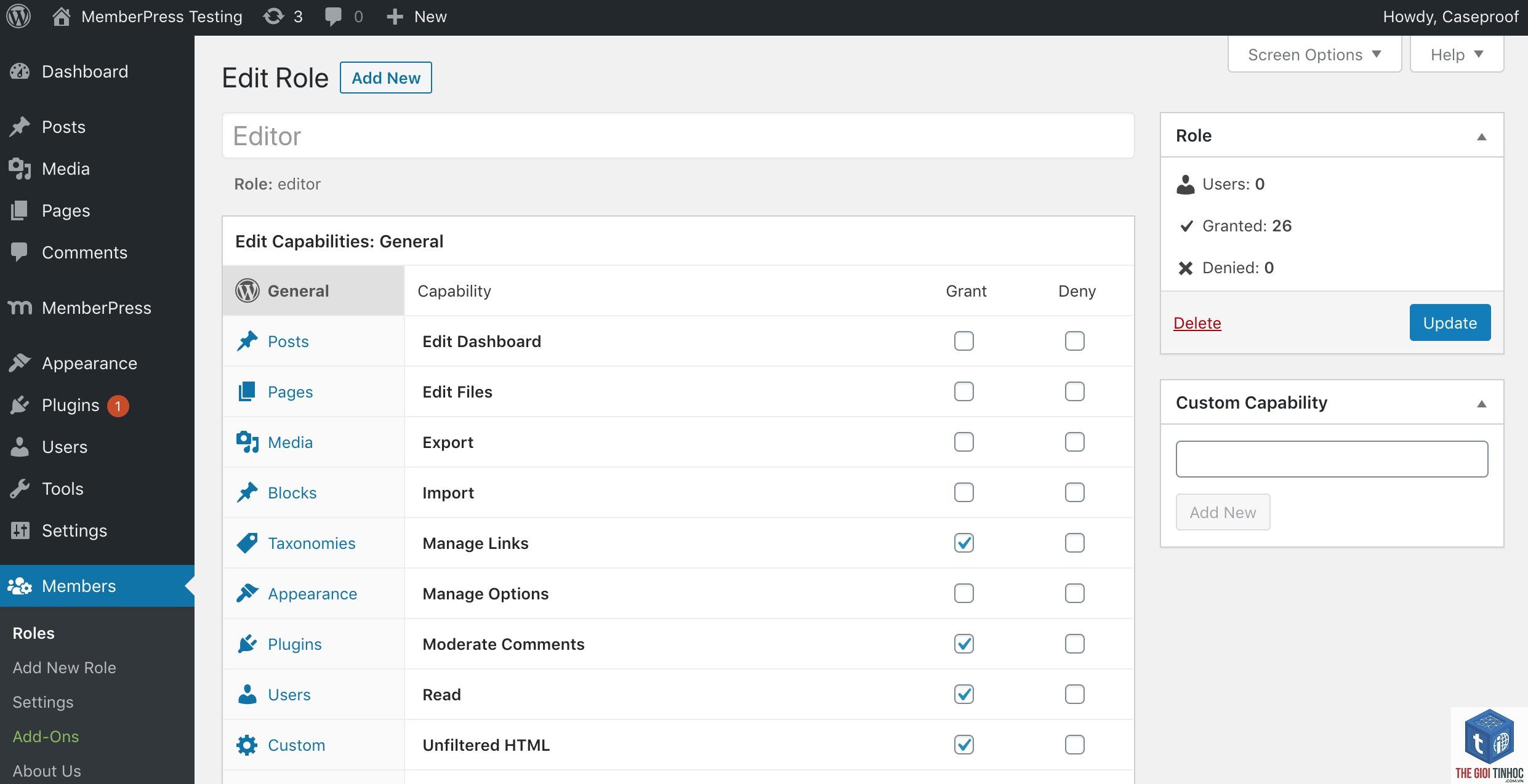Click the Posts pushpin icon in sidebar

coord(20,127)
